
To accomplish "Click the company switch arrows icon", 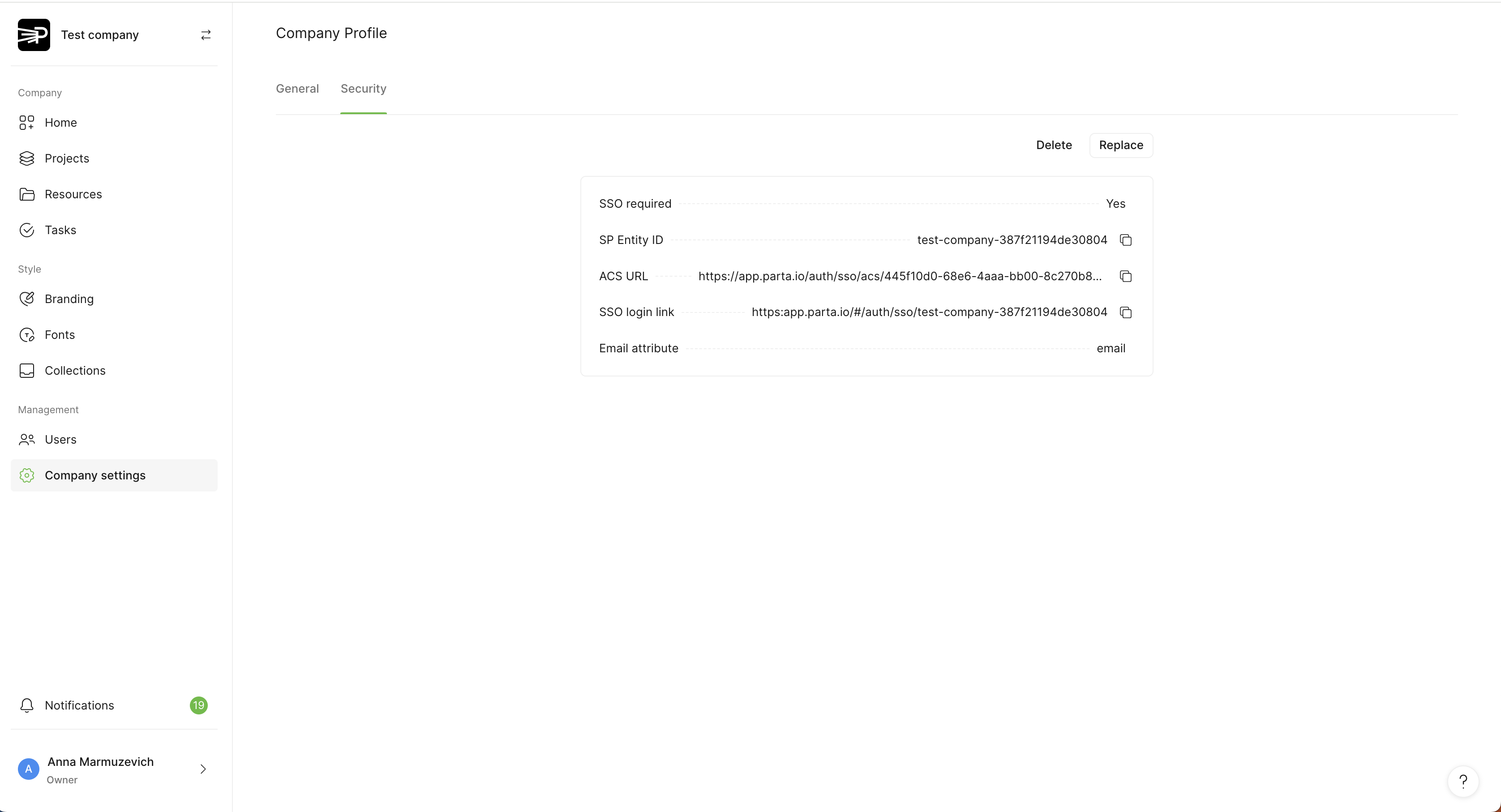I will click(206, 35).
